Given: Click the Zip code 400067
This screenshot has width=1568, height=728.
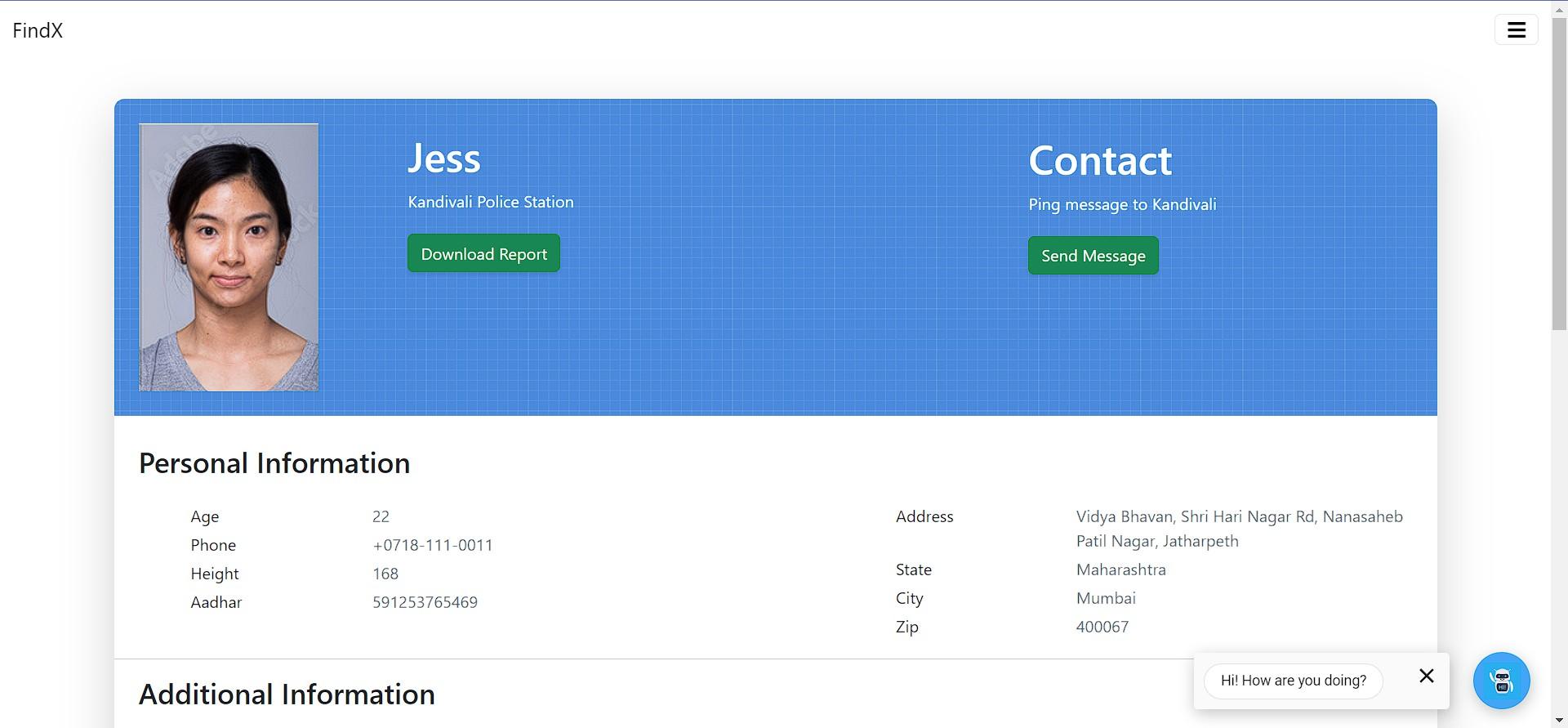Looking at the screenshot, I should (1102, 627).
